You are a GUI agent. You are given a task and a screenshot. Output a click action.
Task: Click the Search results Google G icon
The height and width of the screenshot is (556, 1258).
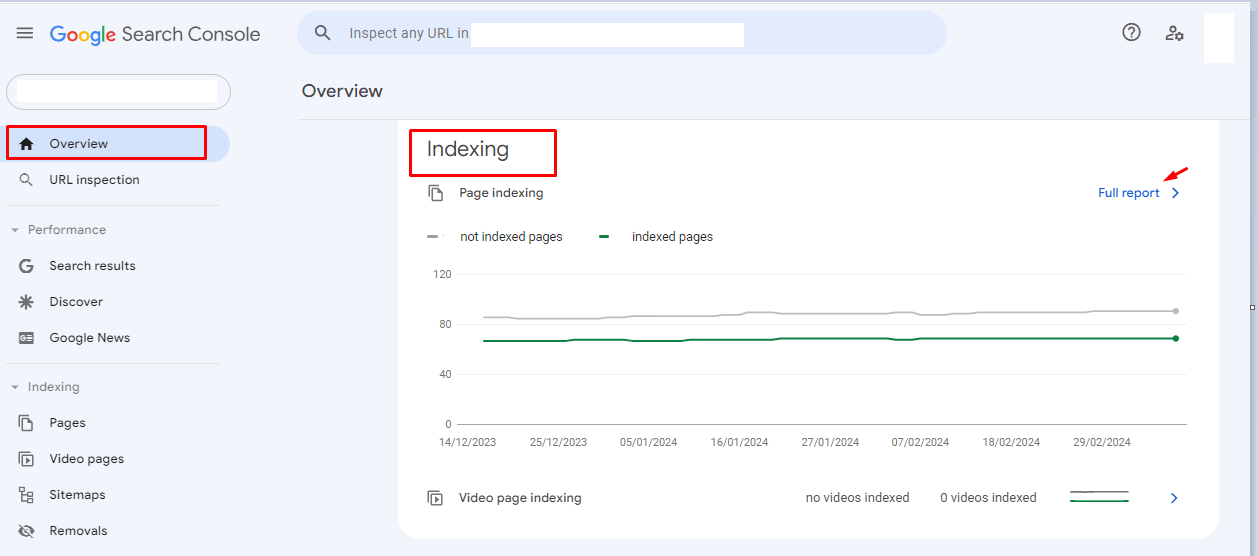pos(27,266)
